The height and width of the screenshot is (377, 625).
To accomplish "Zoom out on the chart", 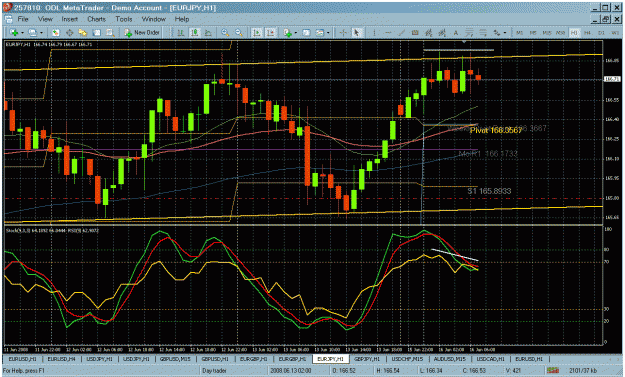I will coord(239,33).
